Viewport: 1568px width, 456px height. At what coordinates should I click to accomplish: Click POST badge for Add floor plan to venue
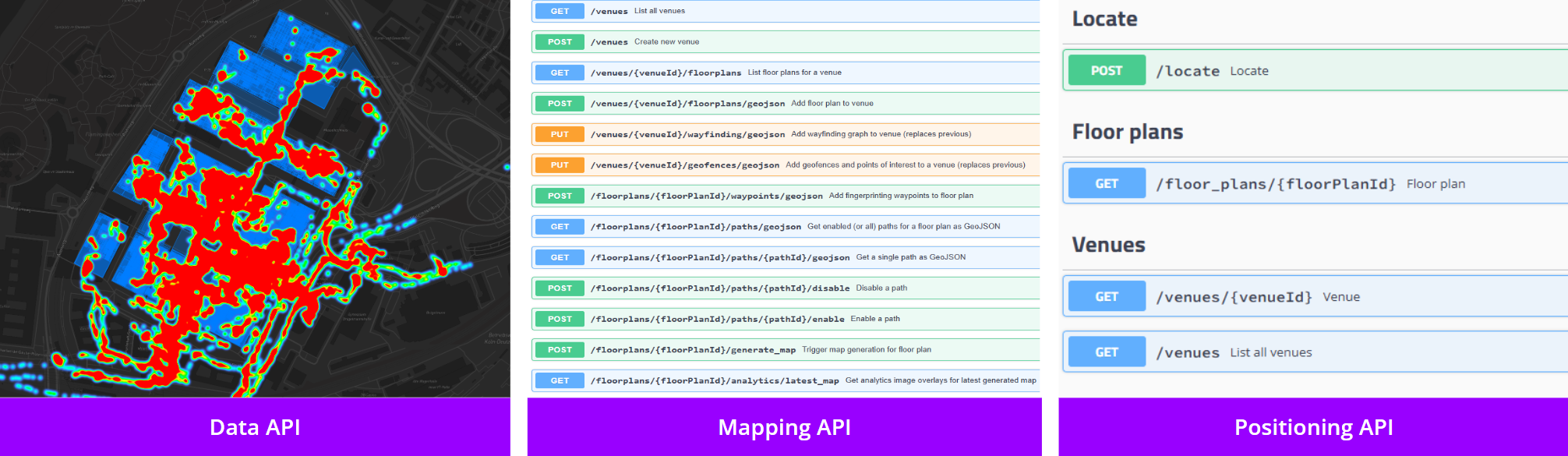[x=560, y=104]
